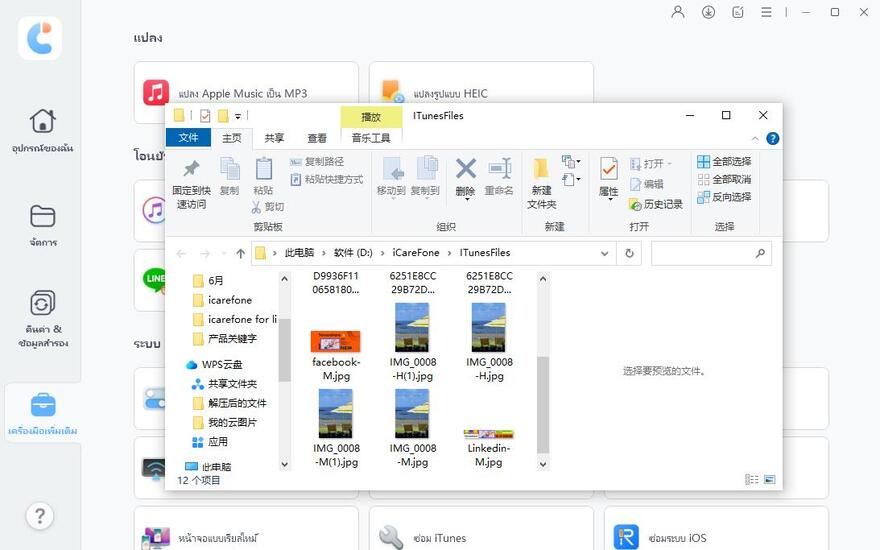Screen dimensions: 880x550
Task: Switch to details view in status bar
Action: (752, 481)
